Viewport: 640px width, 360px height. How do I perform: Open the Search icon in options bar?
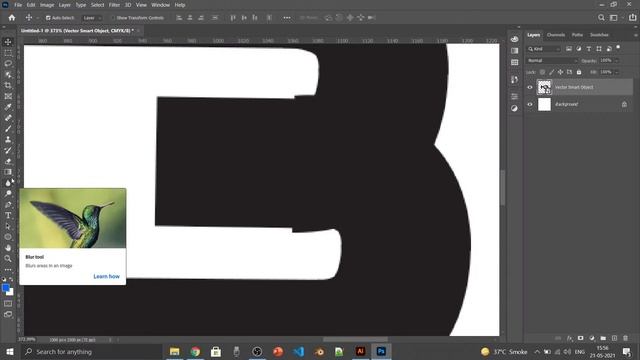(x=601, y=18)
